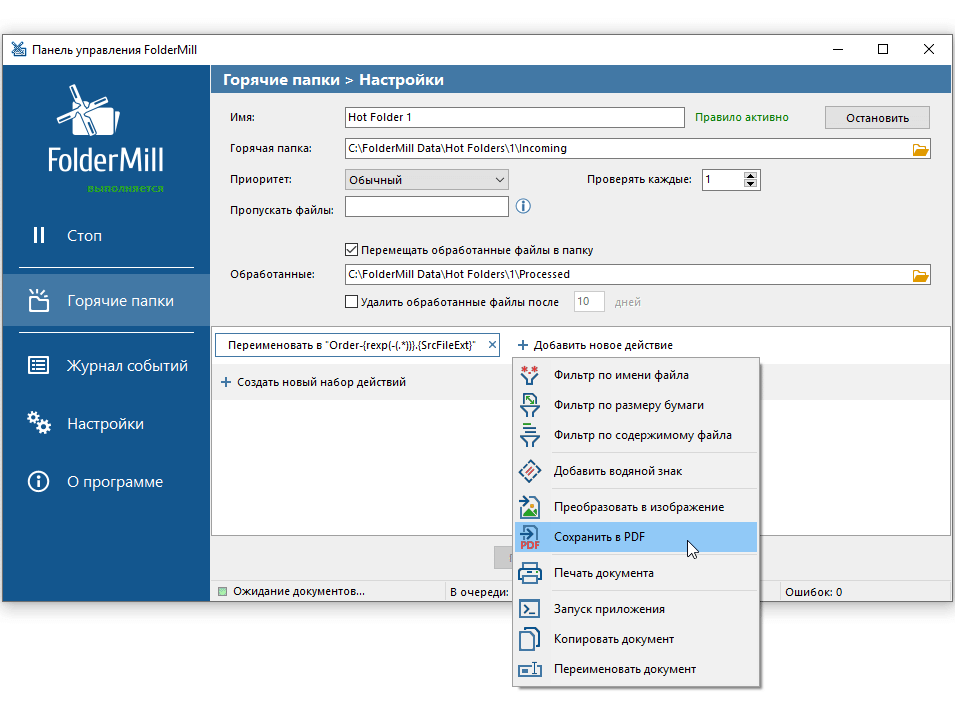The image size is (955, 720).
Task: Decrease the Проверять каждые value
Action: pos(750,184)
